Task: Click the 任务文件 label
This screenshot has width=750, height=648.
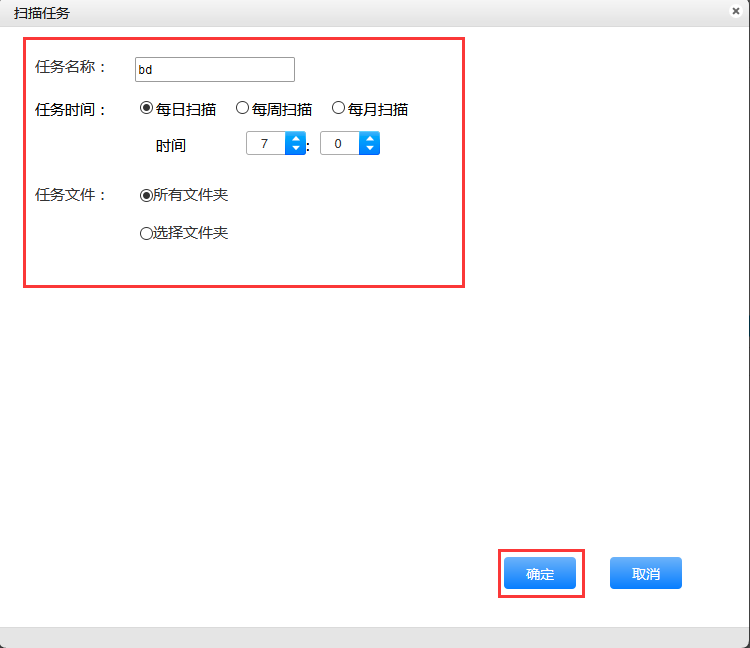Action: [70, 195]
